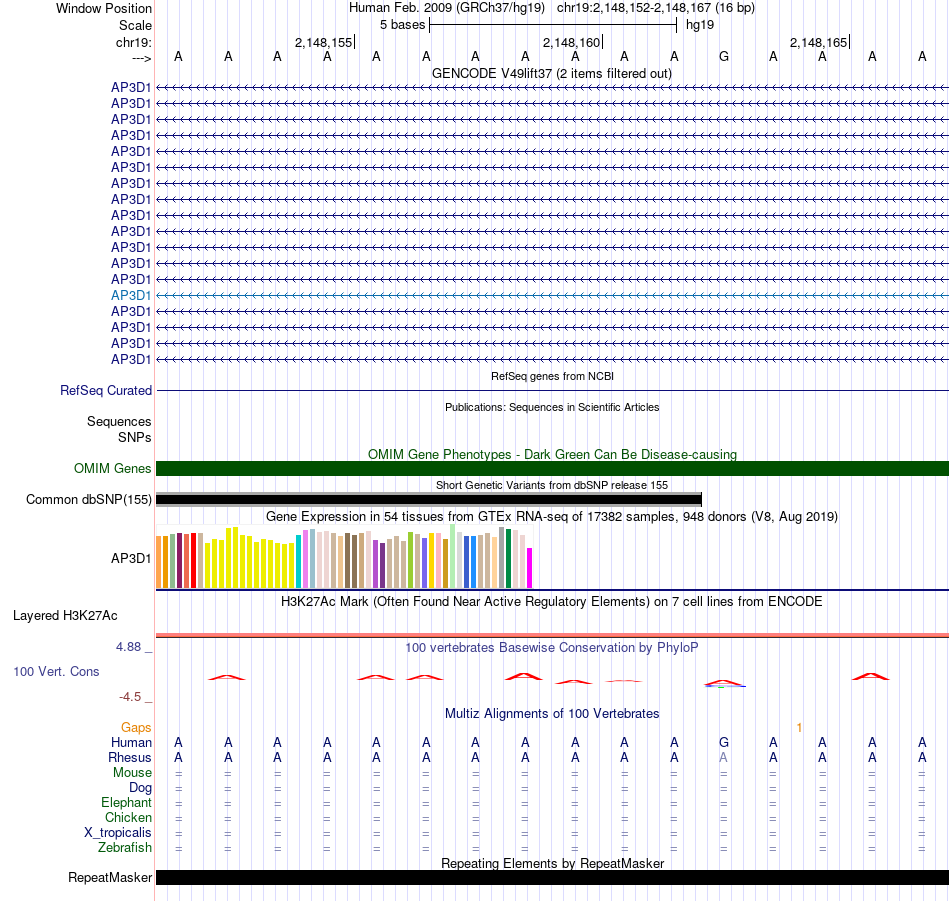
Task: Click the 100 Vert. Cons label
Action: click(56, 671)
